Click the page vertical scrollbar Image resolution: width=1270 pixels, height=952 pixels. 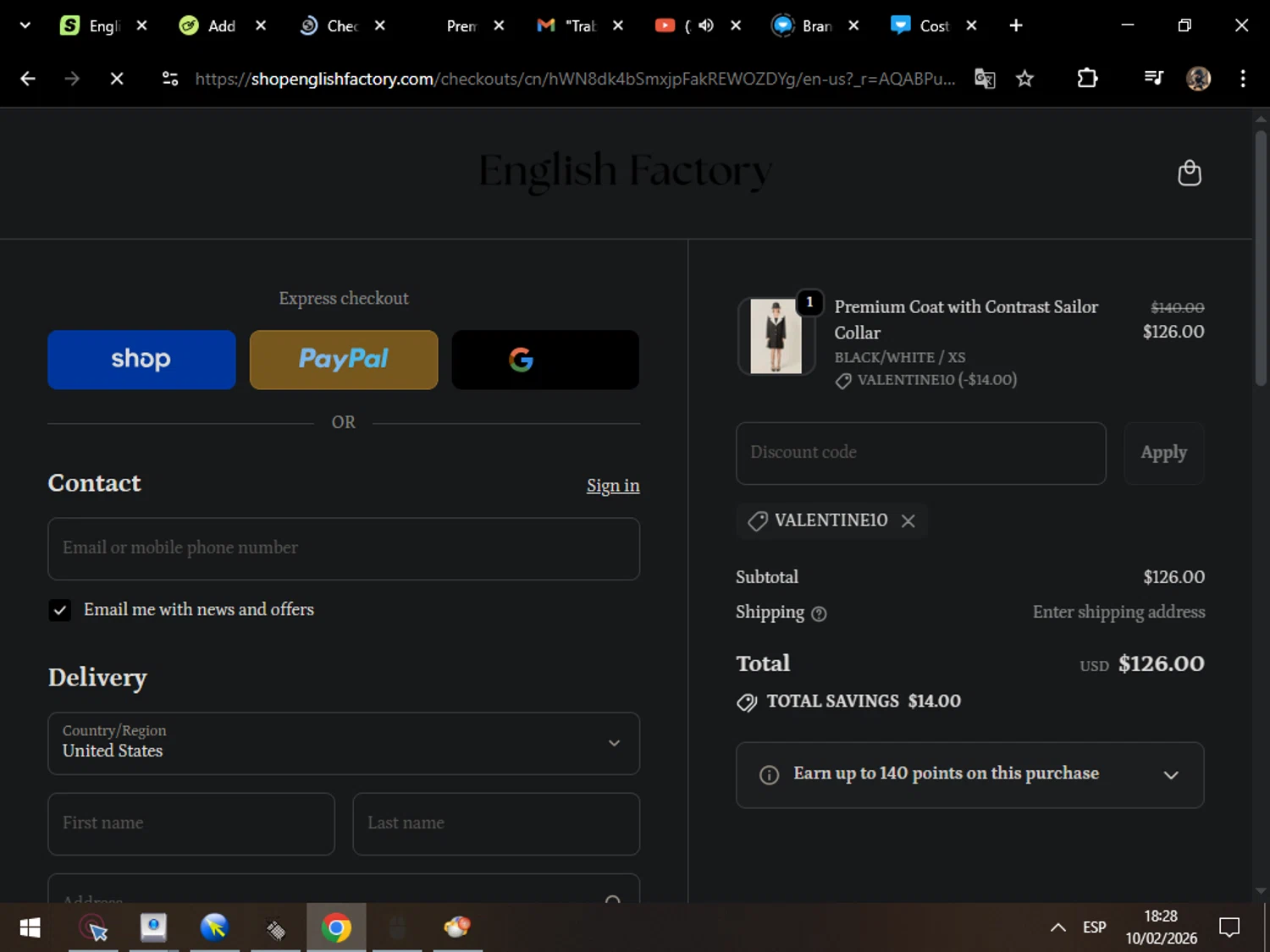[x=1261, y=258]
